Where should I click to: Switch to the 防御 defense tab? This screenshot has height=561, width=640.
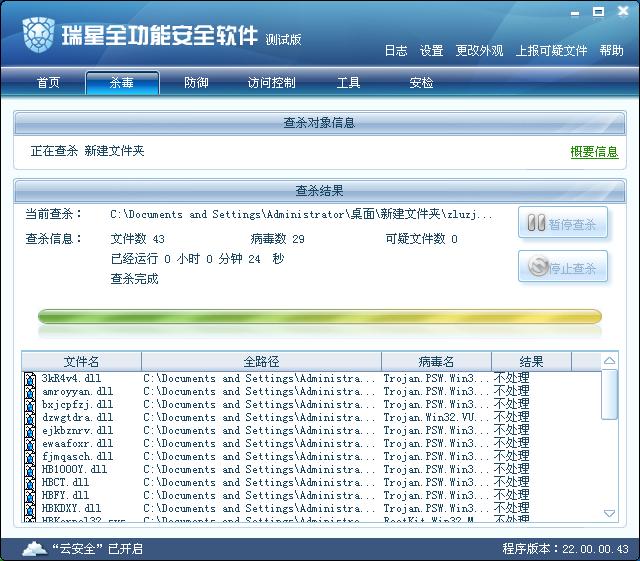click(196, 82)
